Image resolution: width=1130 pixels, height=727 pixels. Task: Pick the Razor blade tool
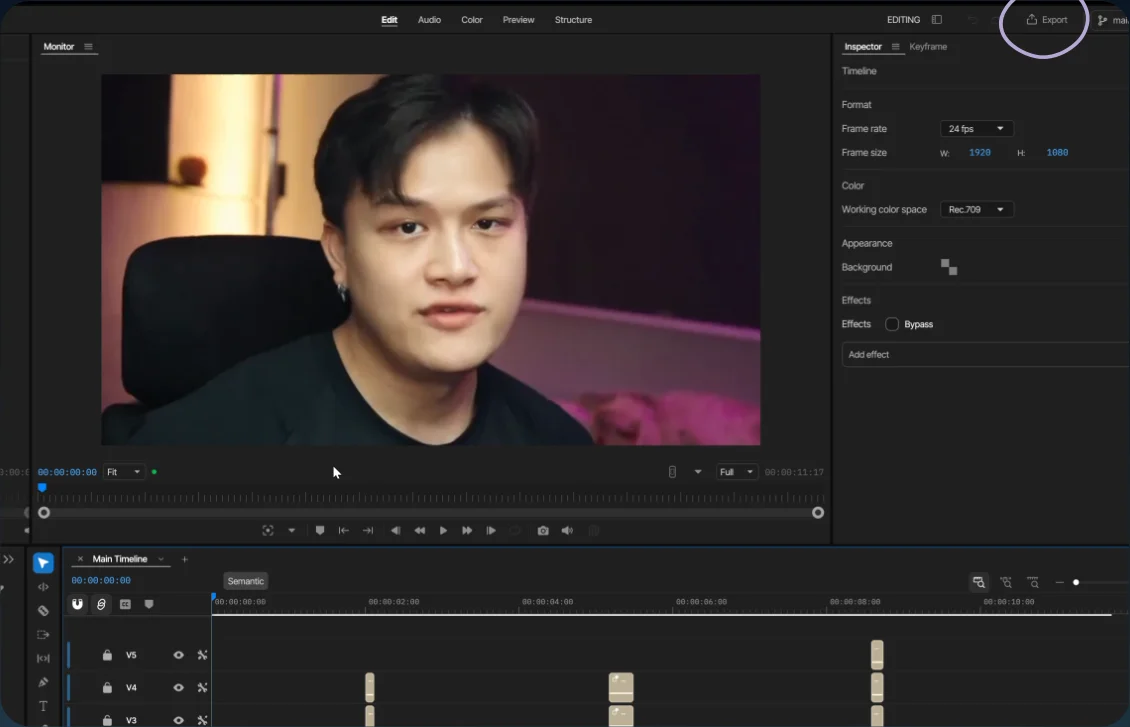pyautogui.click(x=43, y=611)
